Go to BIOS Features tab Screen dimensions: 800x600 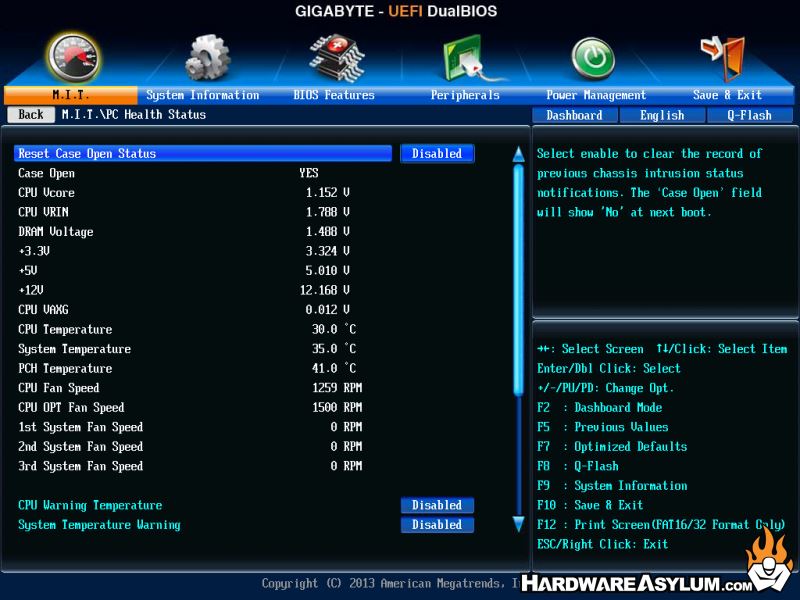point(334,95)
